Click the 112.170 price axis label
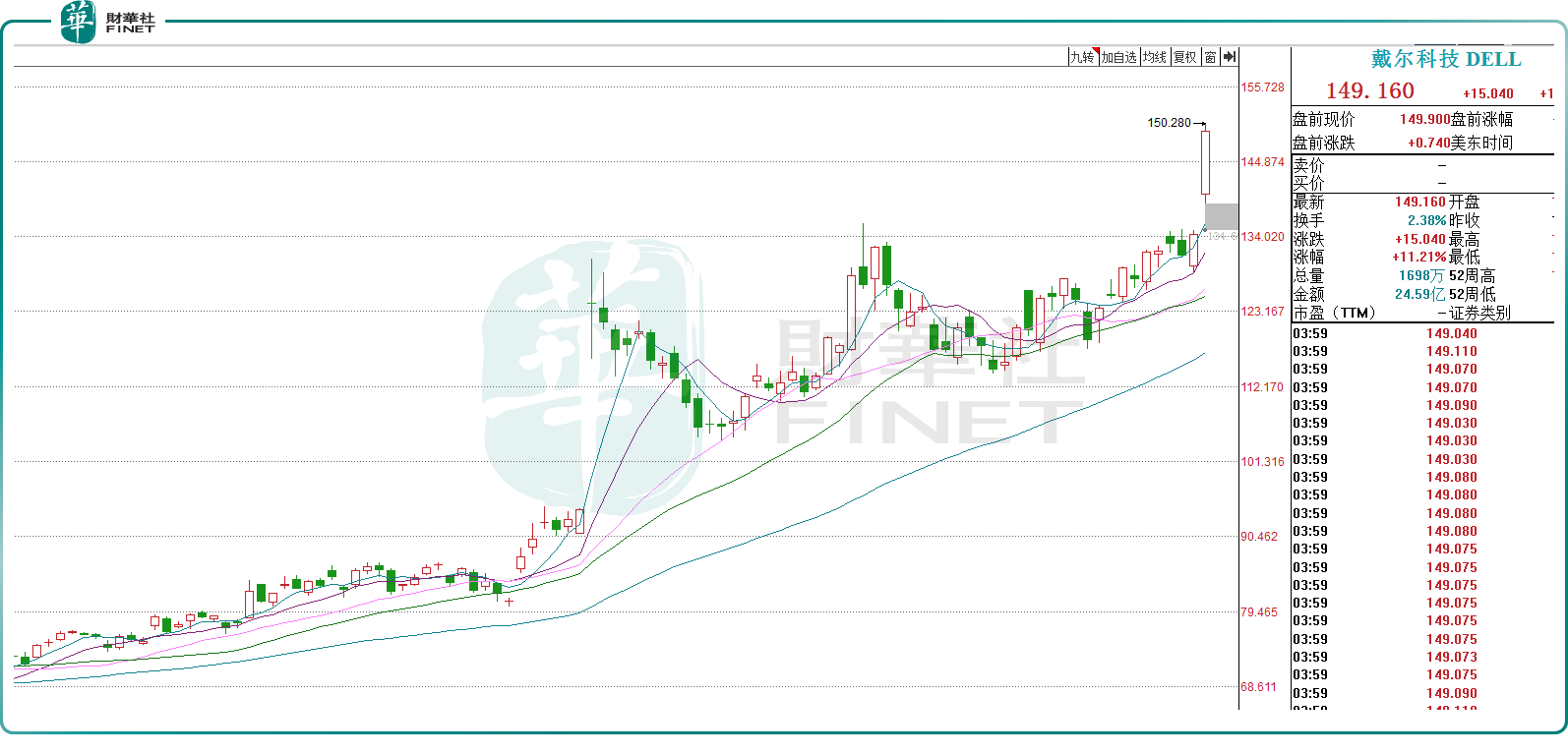1568x754 pixels. coord(1262,387)
